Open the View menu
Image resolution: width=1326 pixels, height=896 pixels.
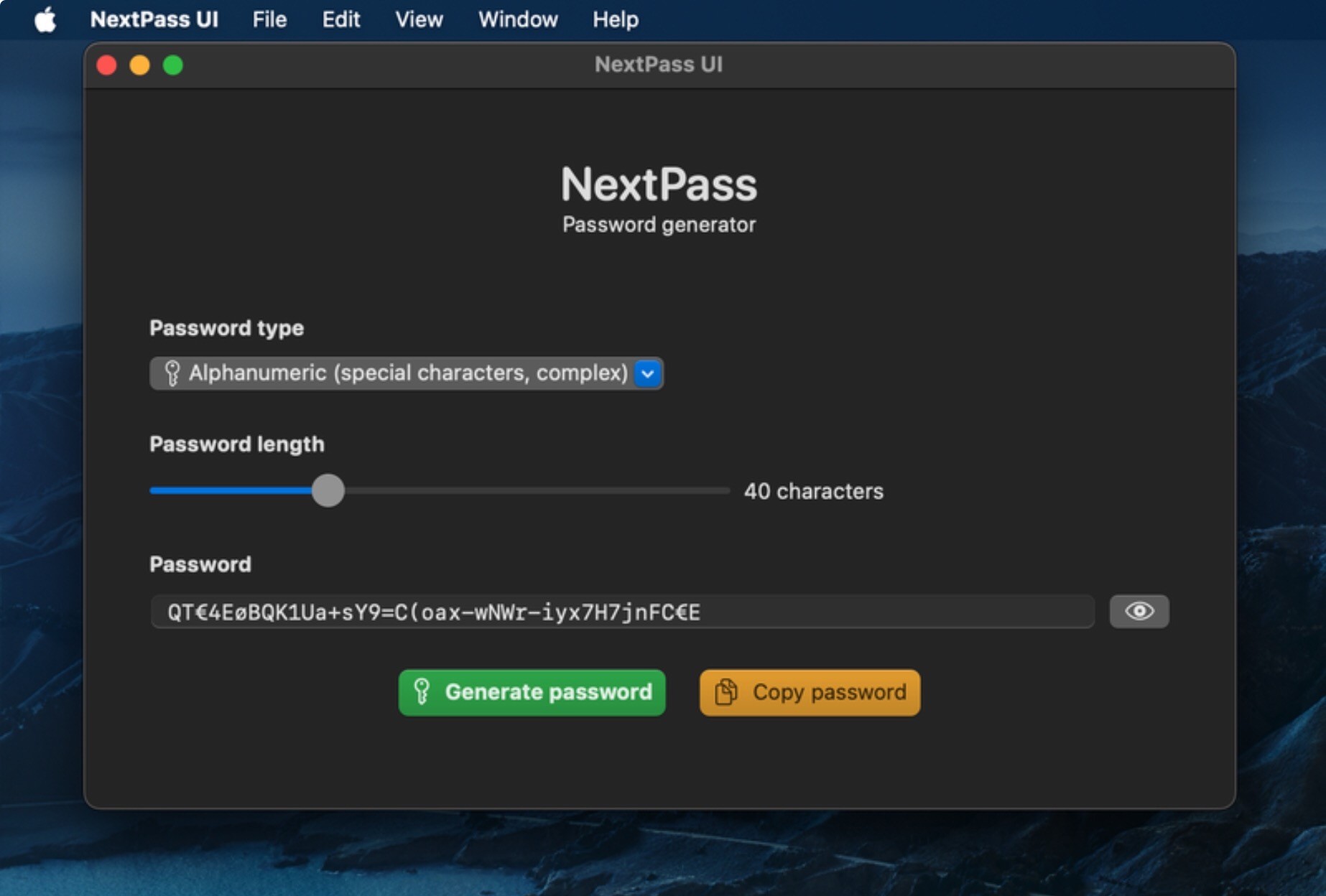[x=419, y=19]
